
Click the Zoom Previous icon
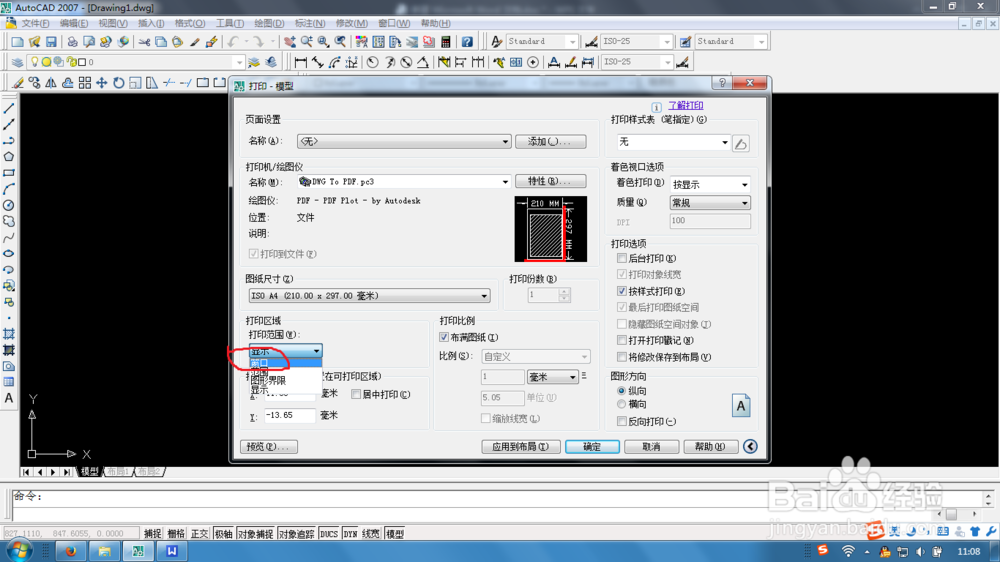tap(341, 41)
